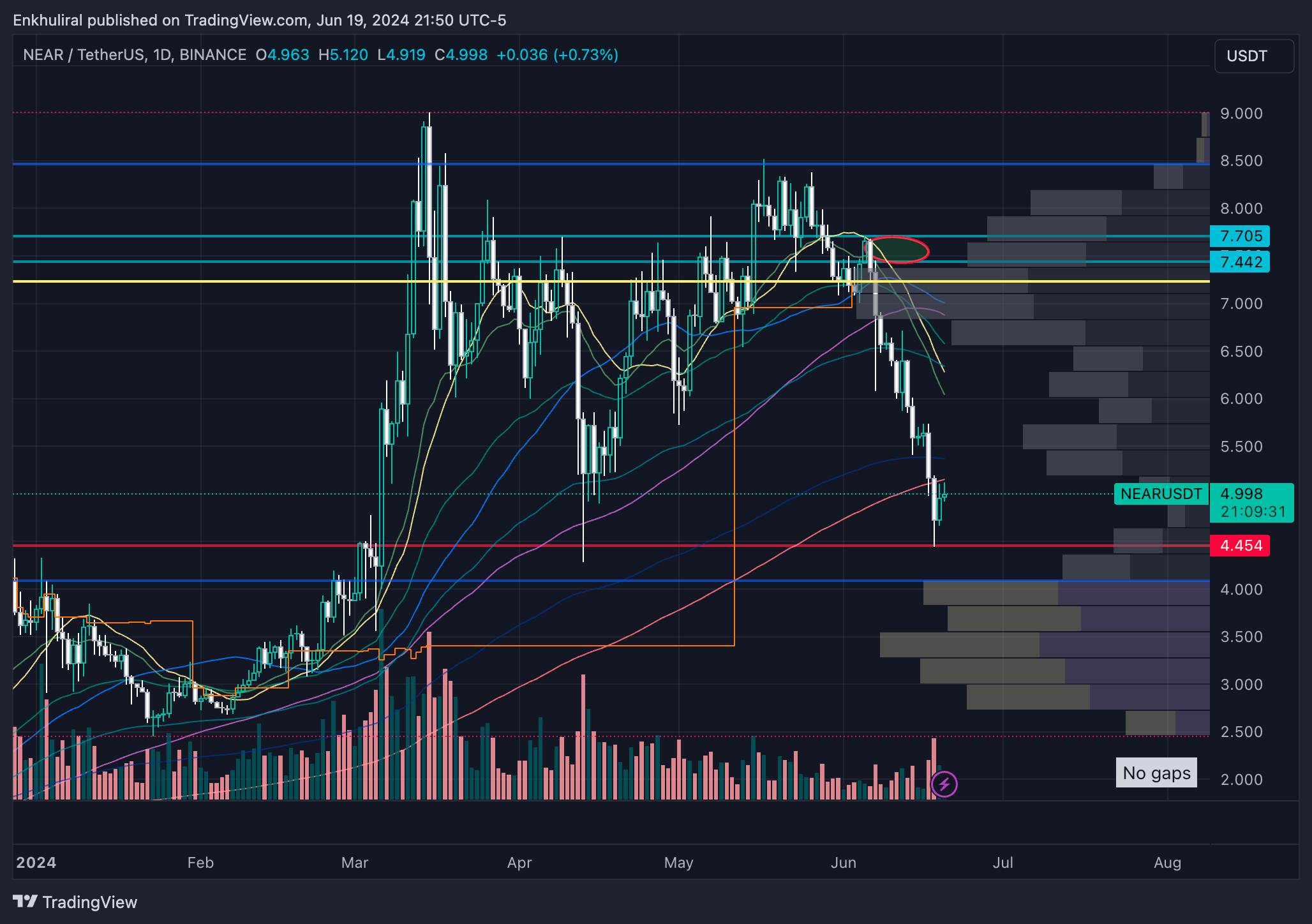Click the NEARUSDT symbol price tag

coord(1161,494)
